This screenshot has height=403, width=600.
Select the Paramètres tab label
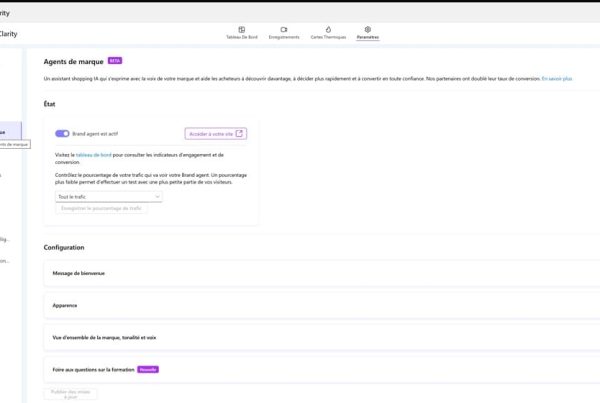point(368,37)
